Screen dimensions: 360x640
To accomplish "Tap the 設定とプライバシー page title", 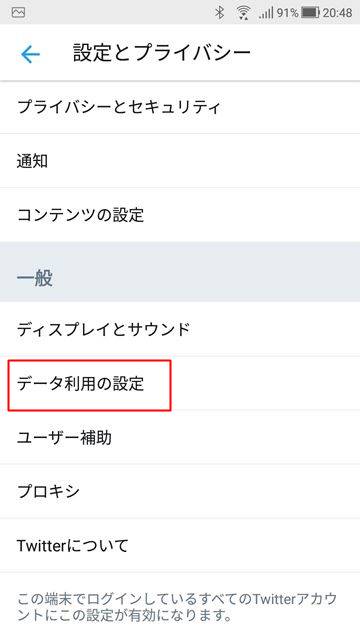I will (x=162, y=53).
